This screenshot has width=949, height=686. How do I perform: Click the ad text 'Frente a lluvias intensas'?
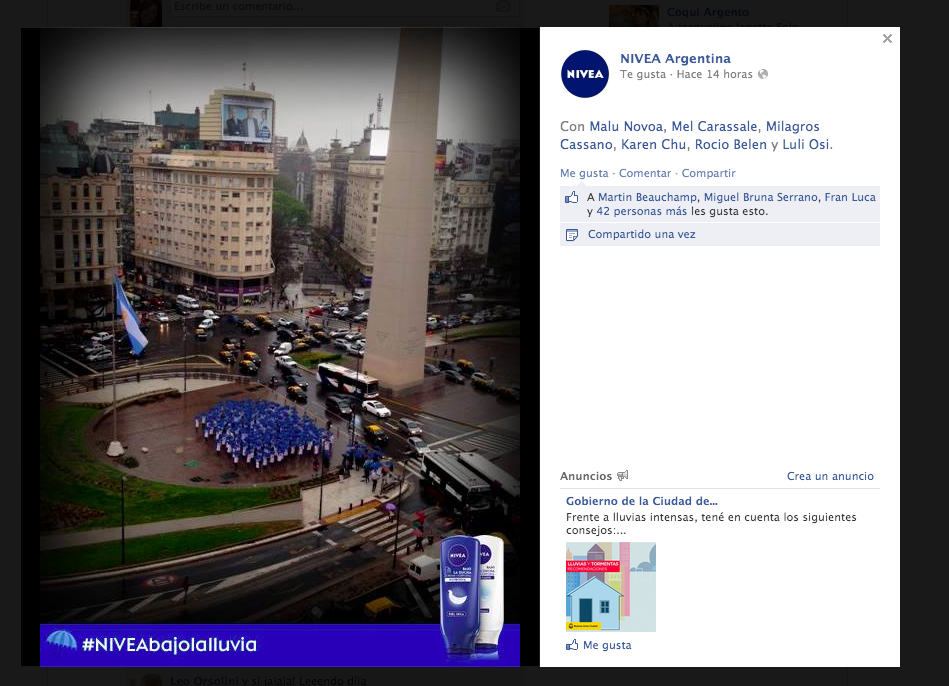point(632,517)
